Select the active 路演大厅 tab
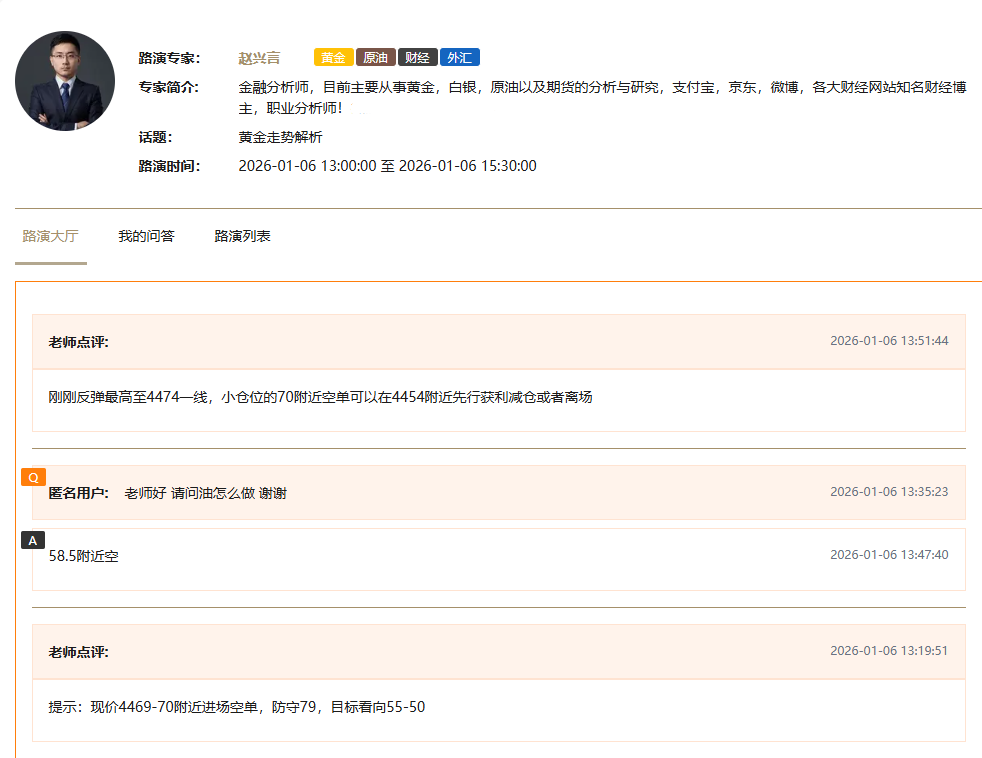Image resolution: width=982 pixels, height=758 pixels. pyautogui.click(x=50, y=236)
